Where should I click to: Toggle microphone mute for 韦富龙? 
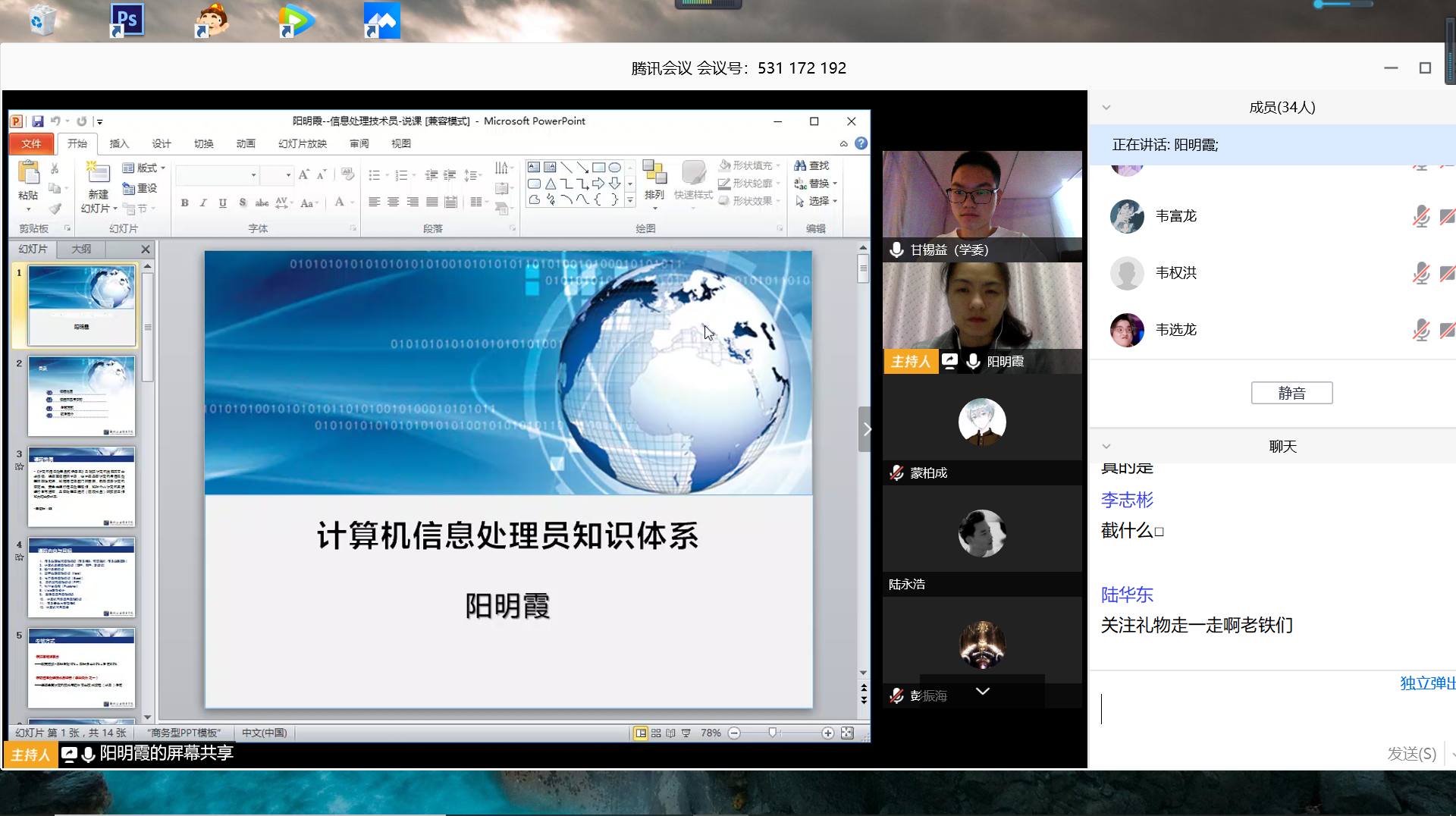1420,217
